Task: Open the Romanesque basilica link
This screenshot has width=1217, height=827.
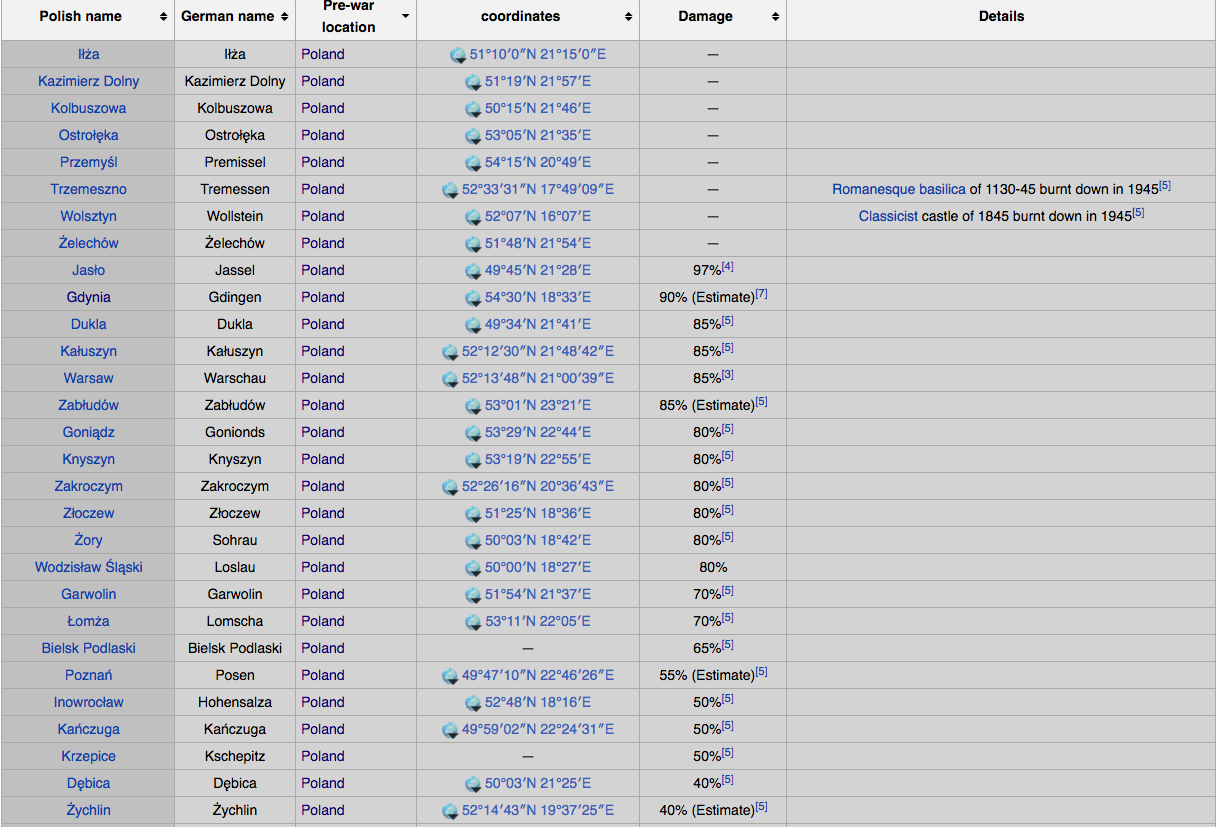Action: (x=899, y=189)
